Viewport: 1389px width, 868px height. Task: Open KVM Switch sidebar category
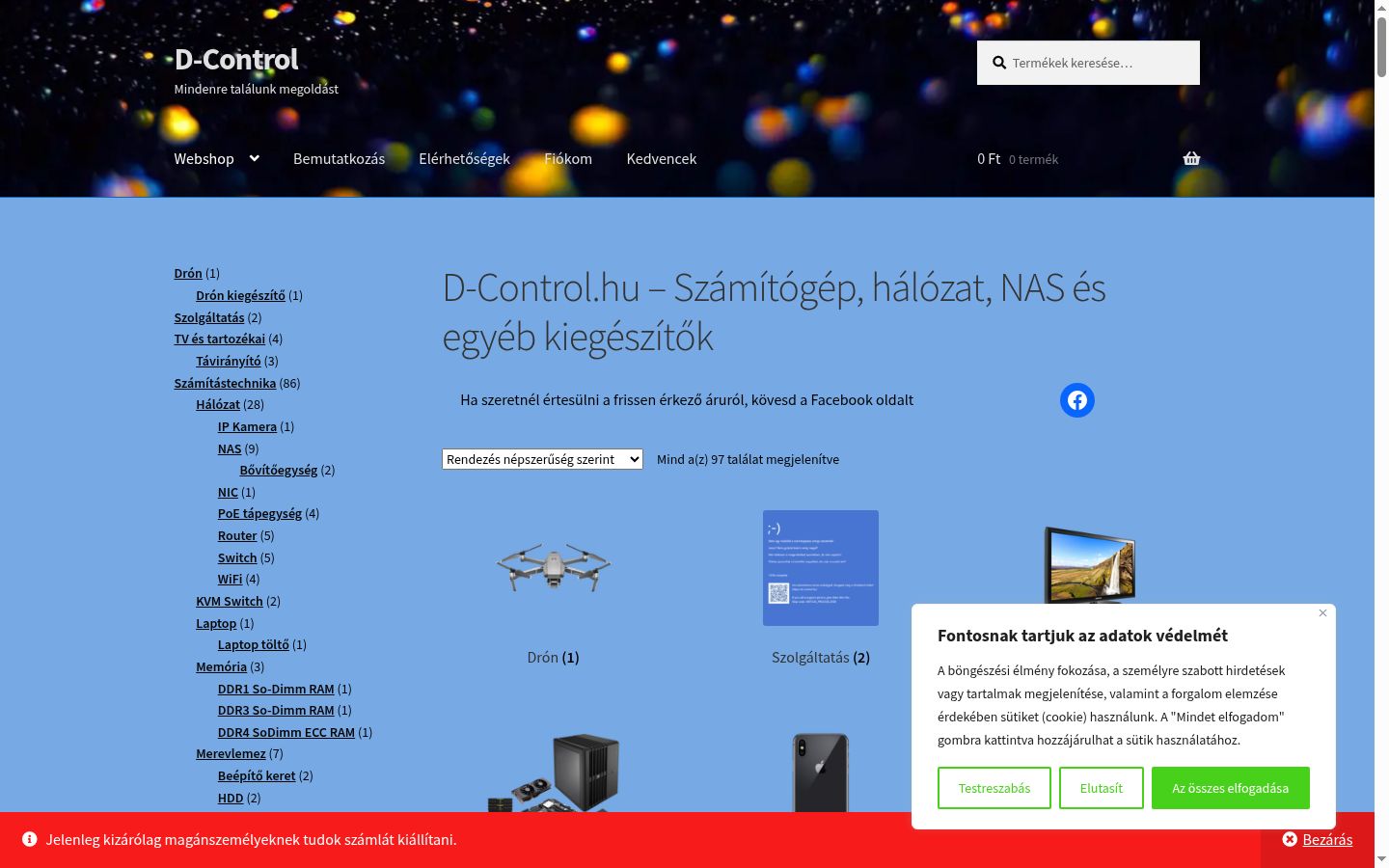click(230, 602)
